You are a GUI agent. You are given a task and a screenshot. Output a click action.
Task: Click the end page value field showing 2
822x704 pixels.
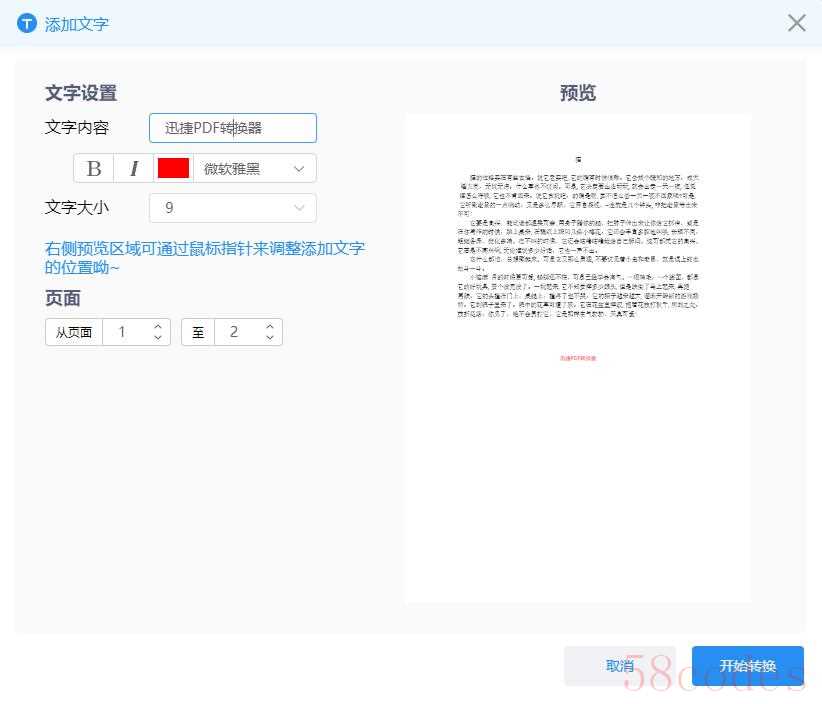tap(235, 332)
